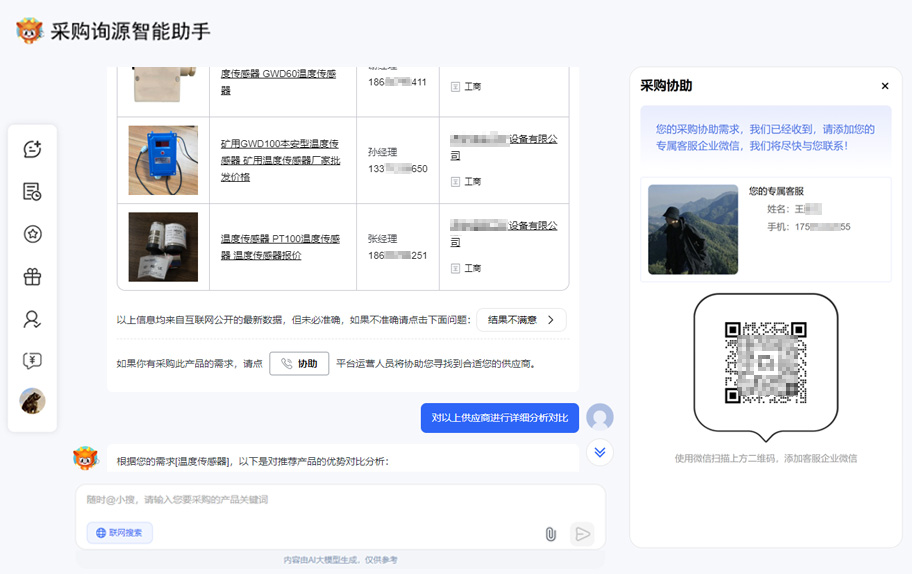Open the history records sidebar icon
The width and height of the screenshot is (912, 574).
(x=32, y=192)
